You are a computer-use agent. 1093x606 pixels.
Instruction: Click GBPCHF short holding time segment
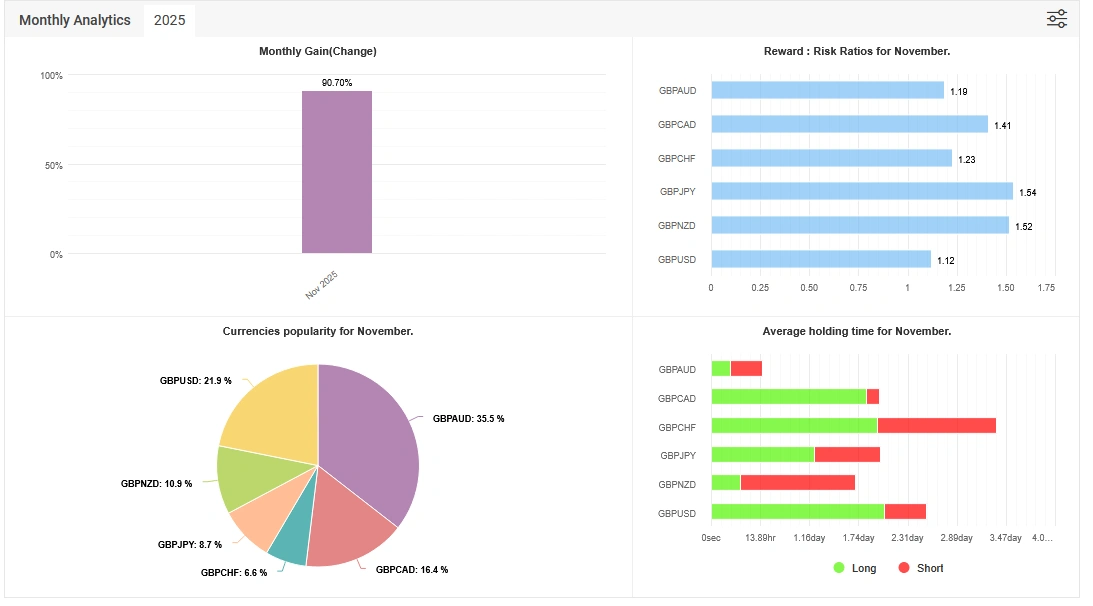tap(936, 426)
